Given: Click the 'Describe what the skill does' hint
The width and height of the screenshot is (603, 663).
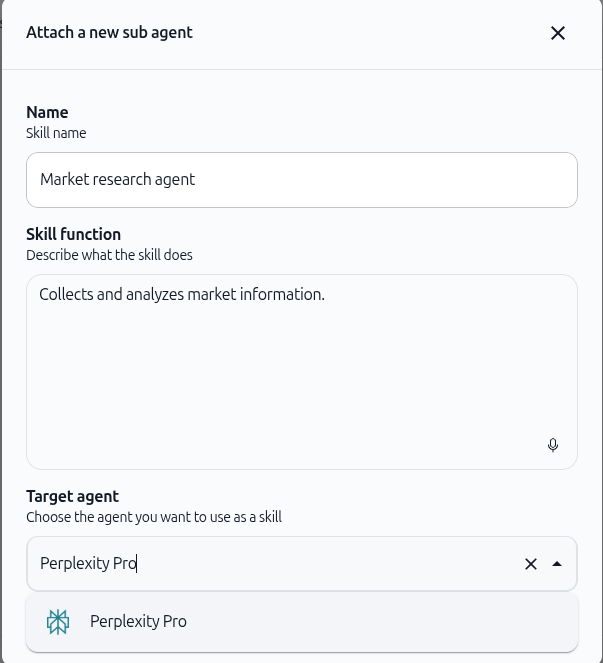Looking at the screenshot, I should (x=109, y=255).
